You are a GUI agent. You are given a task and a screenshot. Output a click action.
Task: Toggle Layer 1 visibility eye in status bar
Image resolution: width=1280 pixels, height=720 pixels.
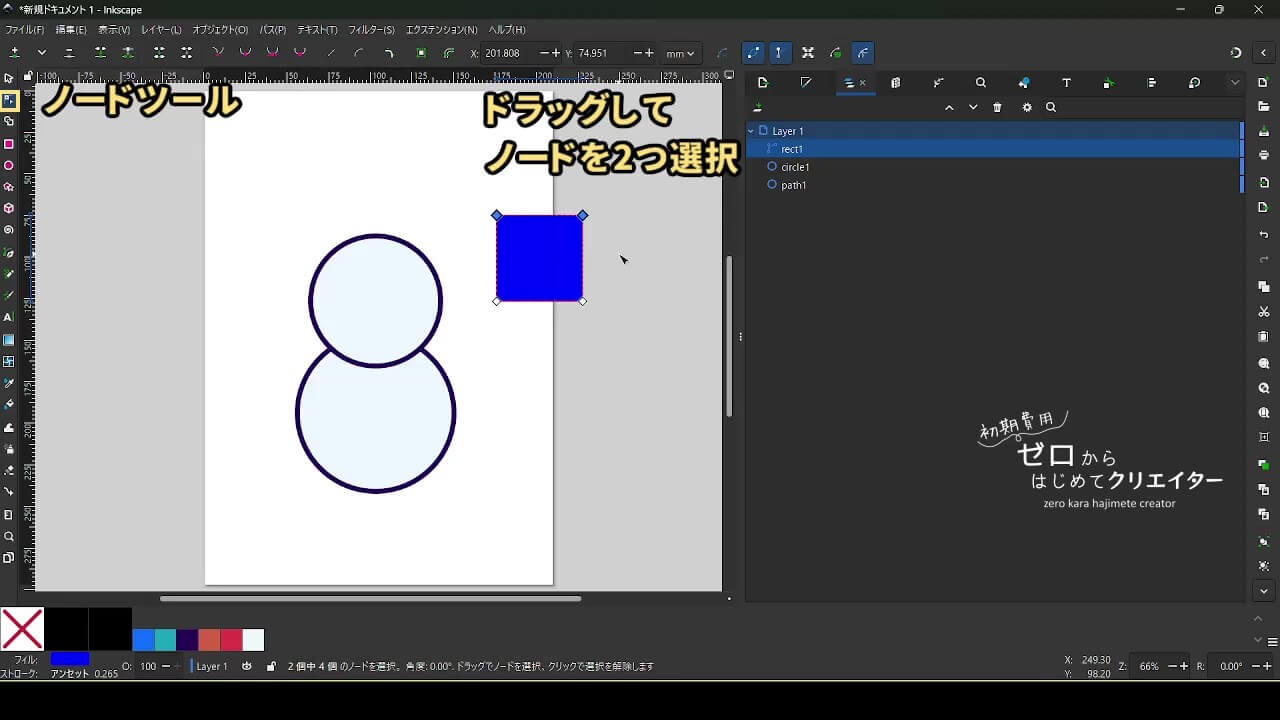247,666
